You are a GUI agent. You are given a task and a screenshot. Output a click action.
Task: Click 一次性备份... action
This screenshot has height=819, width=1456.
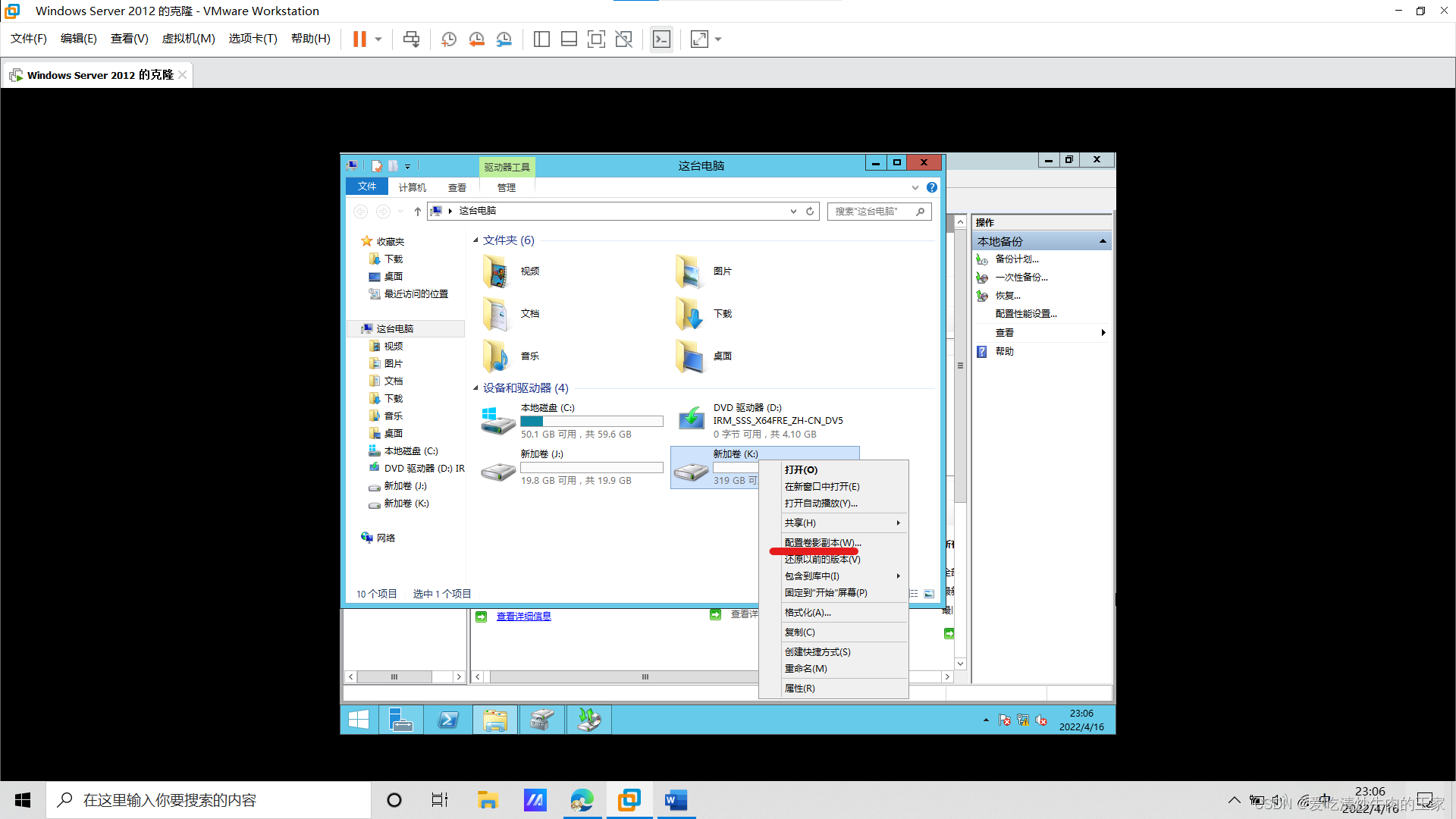click(x=1021, y=278)
